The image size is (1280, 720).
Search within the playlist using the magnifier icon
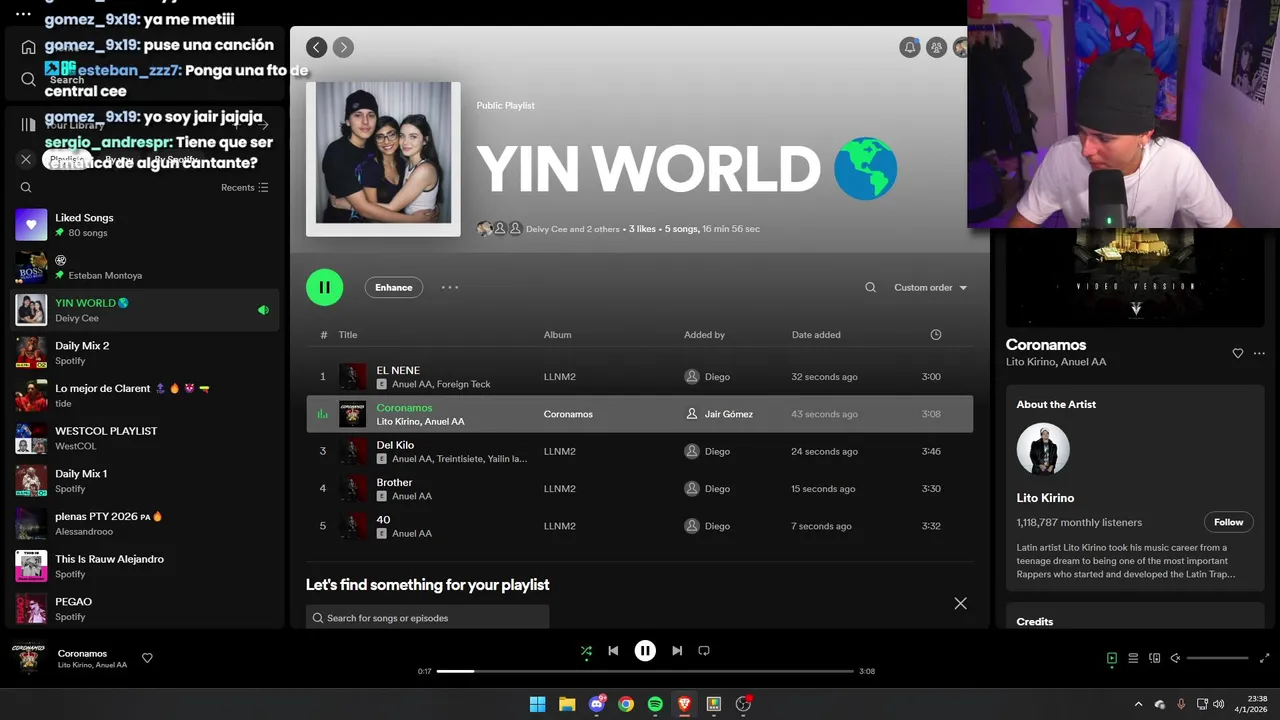click(871, 287)
